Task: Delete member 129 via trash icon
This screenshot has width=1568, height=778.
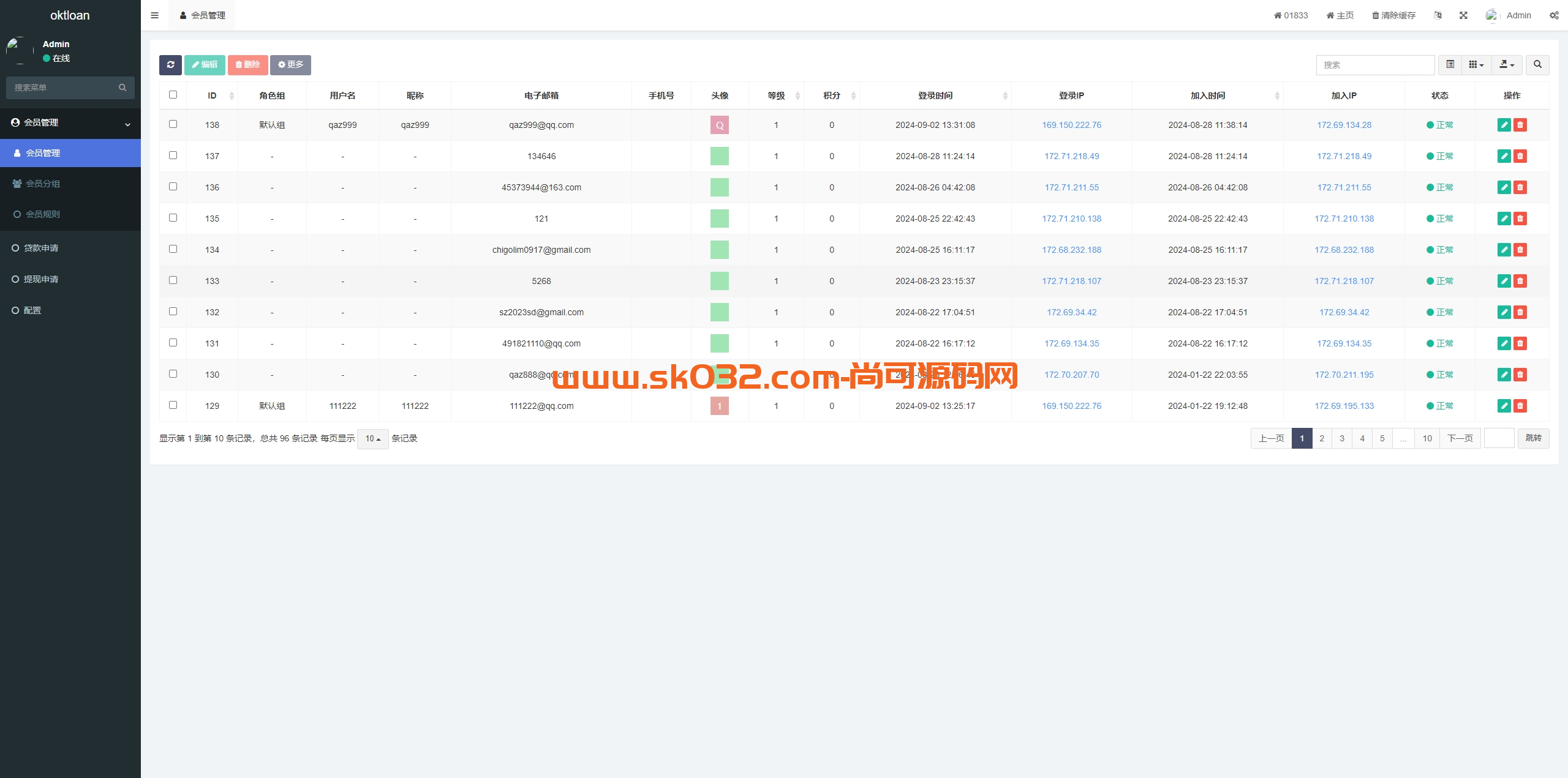Action: 1520,406
